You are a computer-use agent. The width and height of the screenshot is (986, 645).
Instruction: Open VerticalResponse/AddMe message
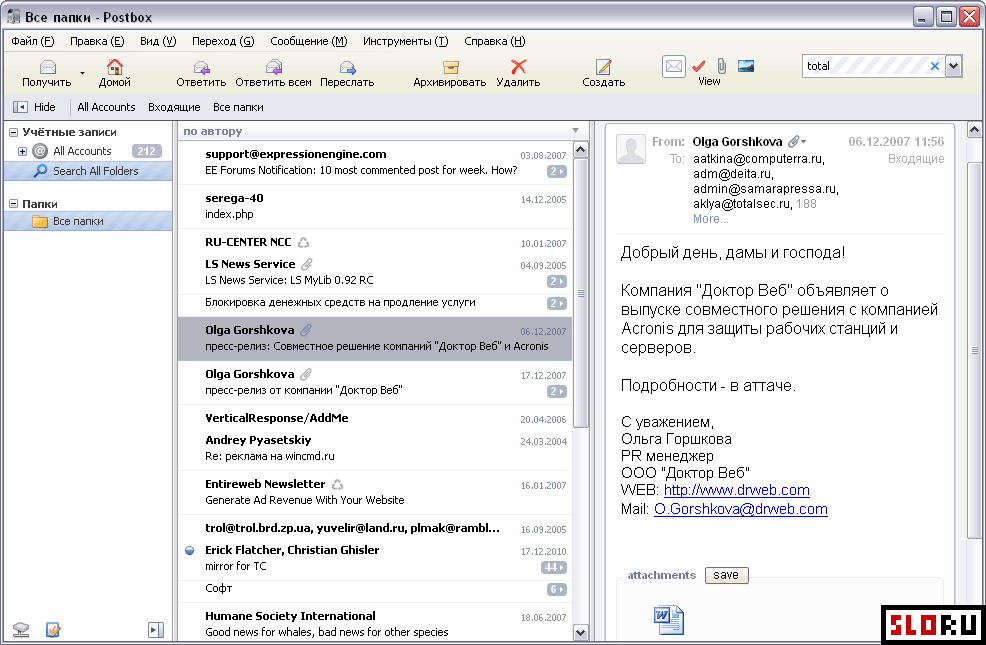(375, 418)
